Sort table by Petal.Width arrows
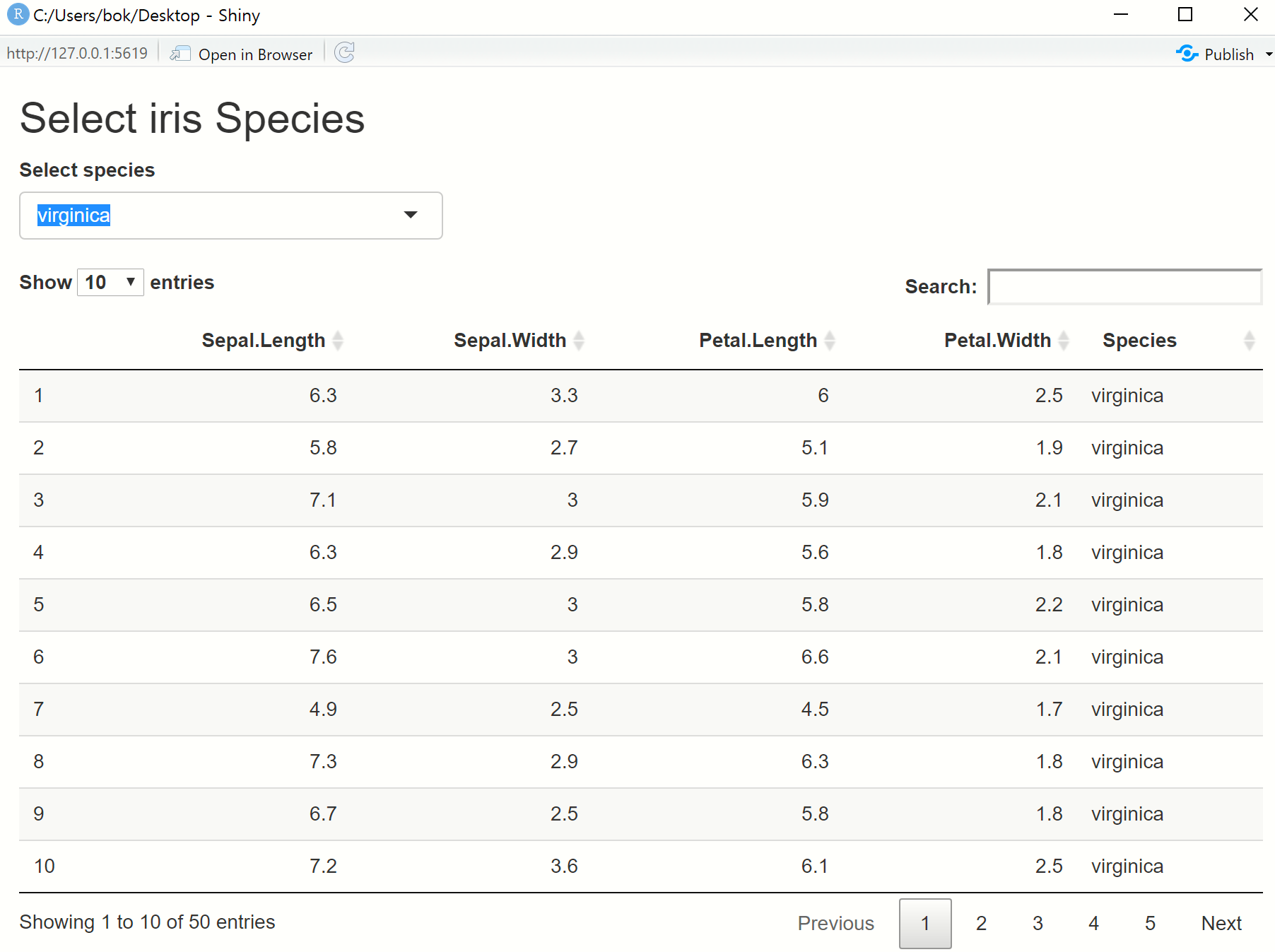This screenshot has height=952, width=1275. 1064,341
